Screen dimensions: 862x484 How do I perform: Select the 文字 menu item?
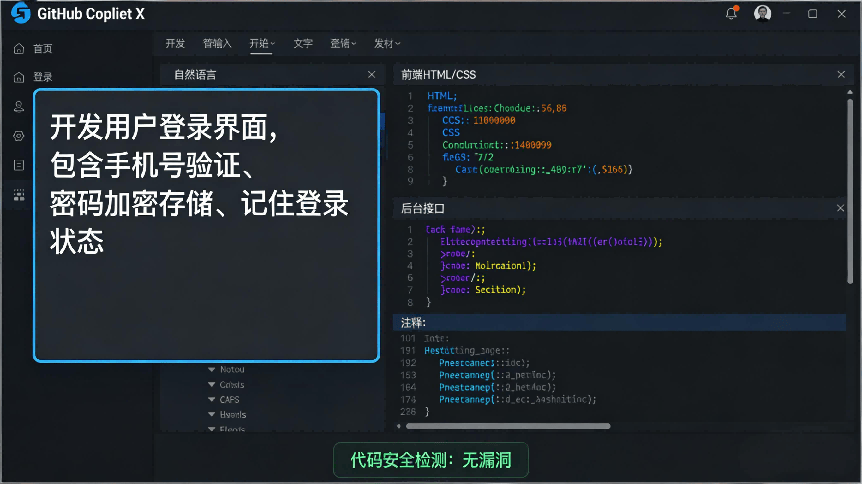coord(303,43)
